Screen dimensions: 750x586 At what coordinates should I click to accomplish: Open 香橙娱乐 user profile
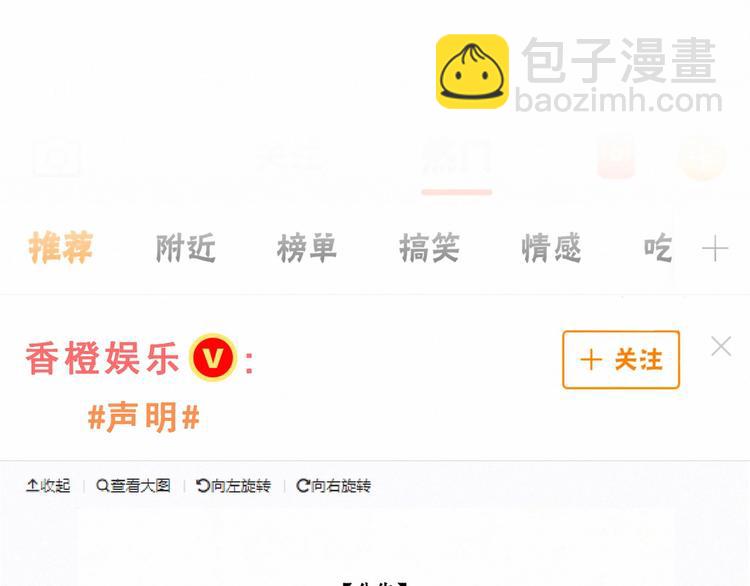pyautogui.click(x=102, y=358)
